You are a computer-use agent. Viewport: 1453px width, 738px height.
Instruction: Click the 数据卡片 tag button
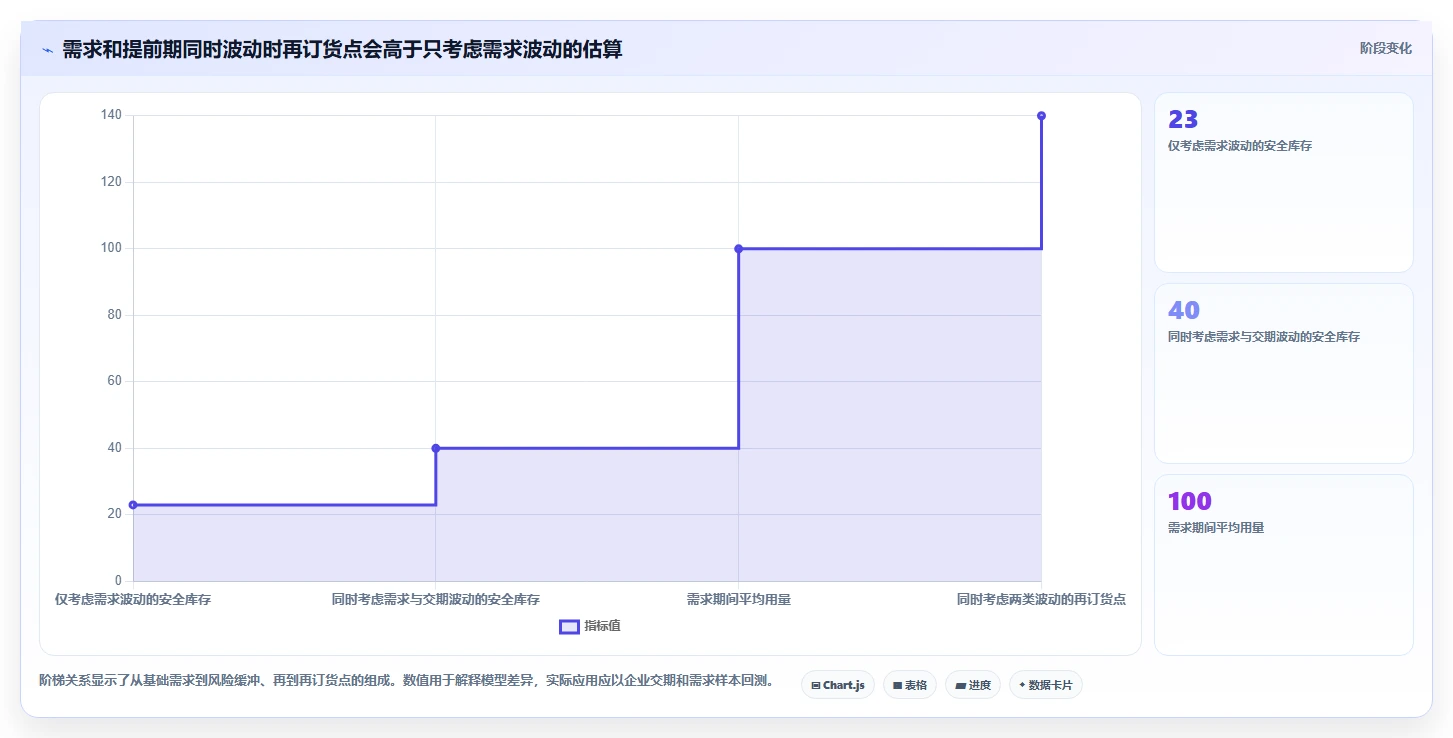(x=1046, y=685)
